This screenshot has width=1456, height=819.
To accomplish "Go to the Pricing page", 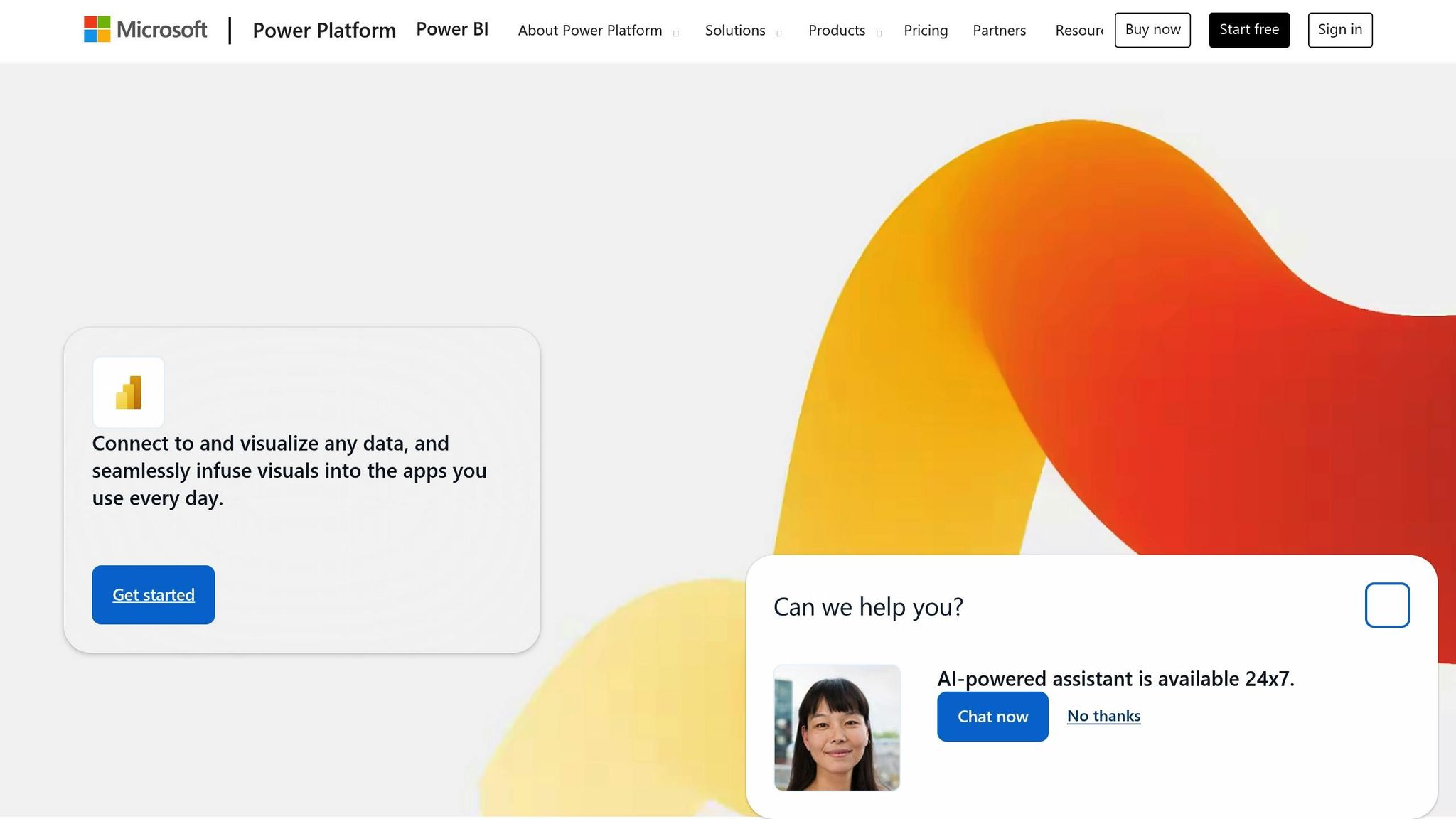I will point(925,31).
